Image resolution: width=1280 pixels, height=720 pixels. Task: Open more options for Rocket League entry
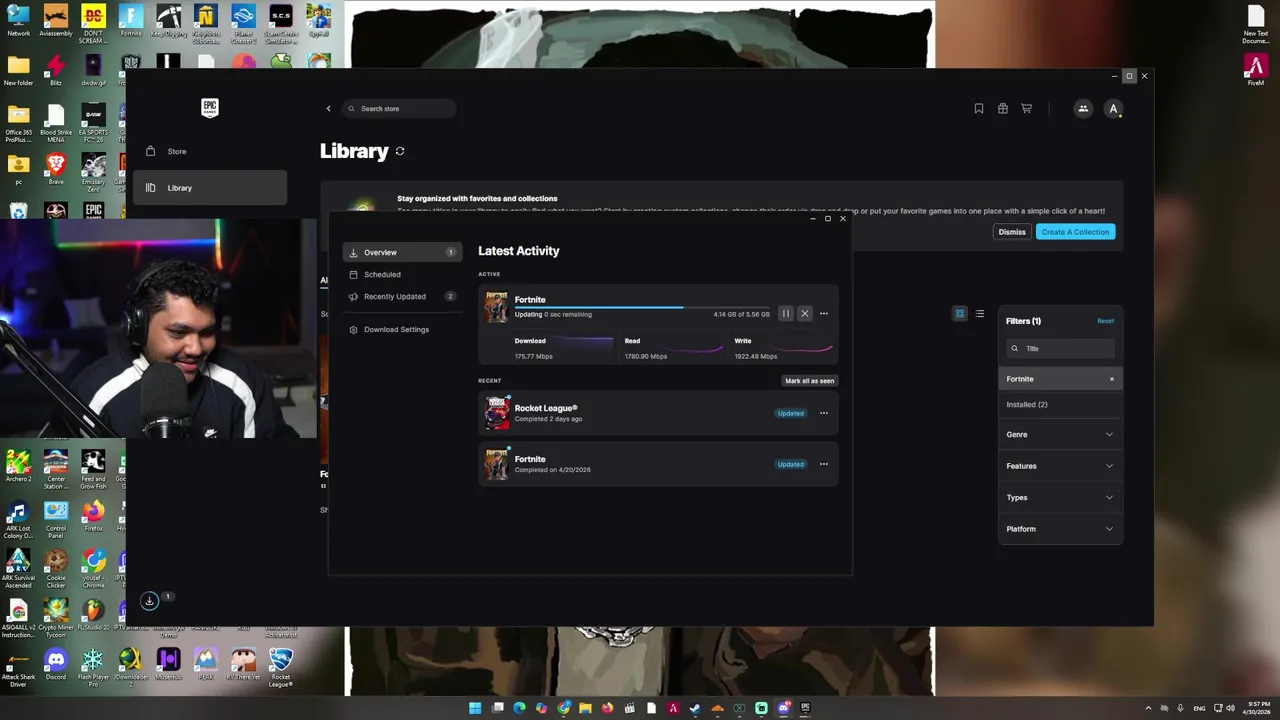824,413
